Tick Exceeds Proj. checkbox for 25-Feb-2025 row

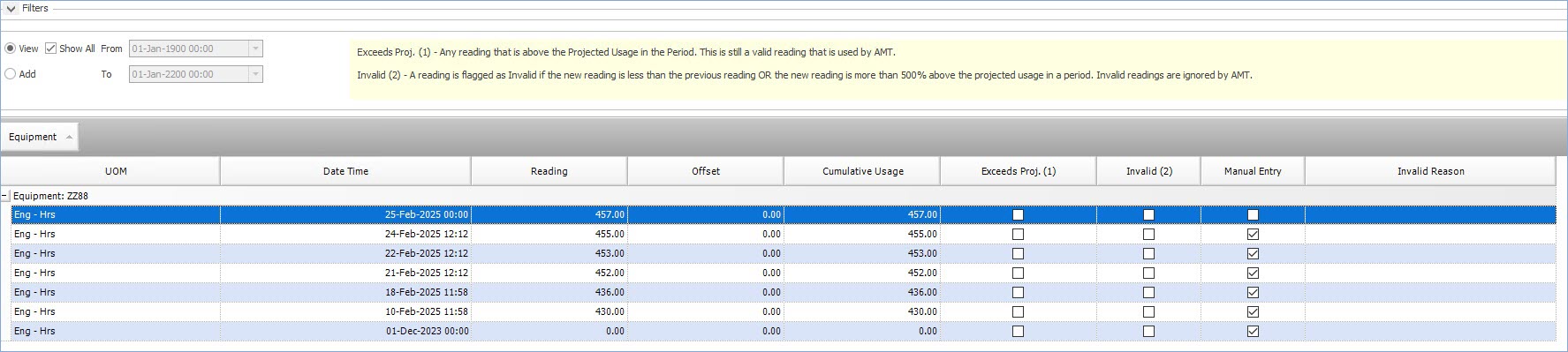tap(1018, 214)
